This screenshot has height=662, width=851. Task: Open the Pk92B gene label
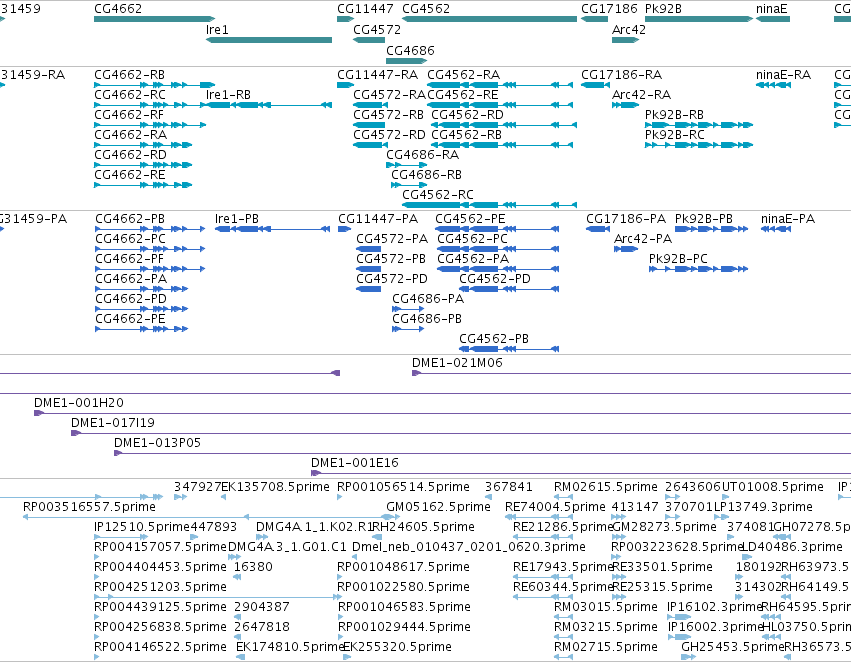click(663, 9)
